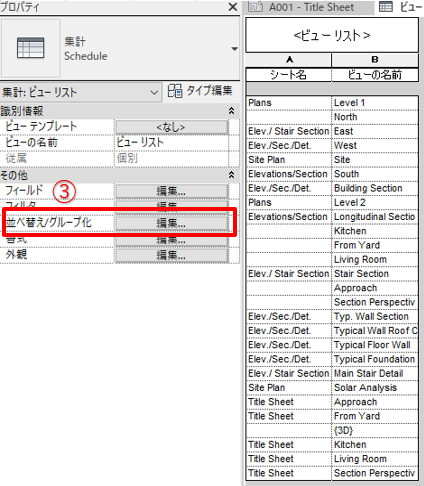
Task: Select the North cell
Action: (375, 117)
